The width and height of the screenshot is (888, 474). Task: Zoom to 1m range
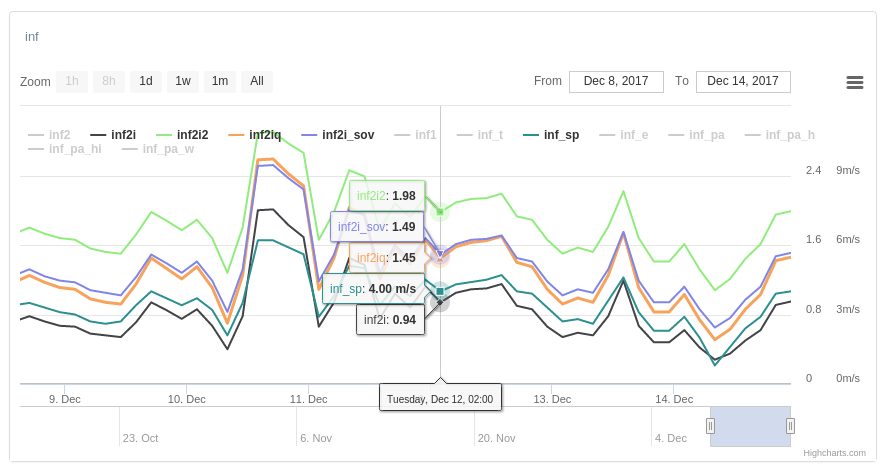click(x=220, y=82)
